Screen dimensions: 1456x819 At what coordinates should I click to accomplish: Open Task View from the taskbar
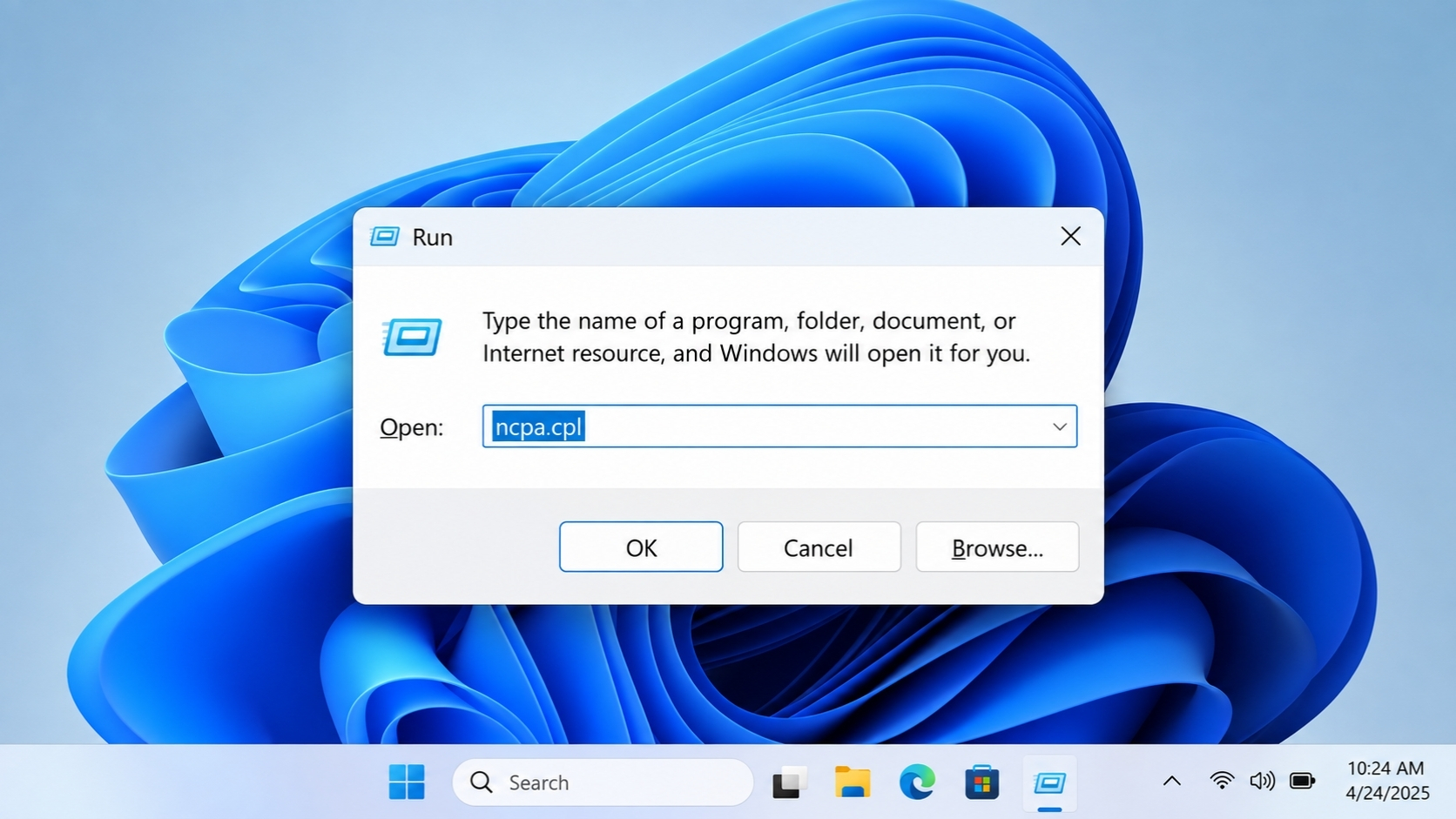[789, 782]
